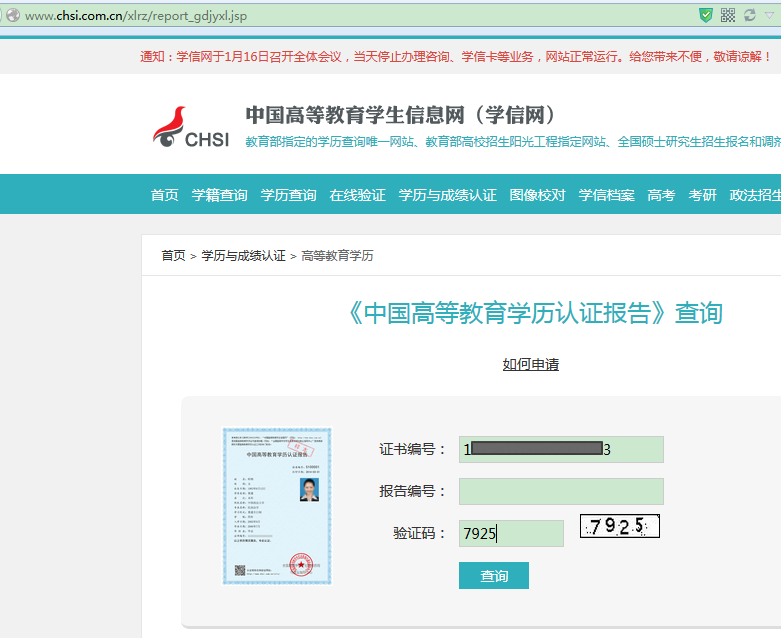This screenshot has height=638, width=781.
Task: Click the green security shield icon
Action: click(x=706, y=15)
